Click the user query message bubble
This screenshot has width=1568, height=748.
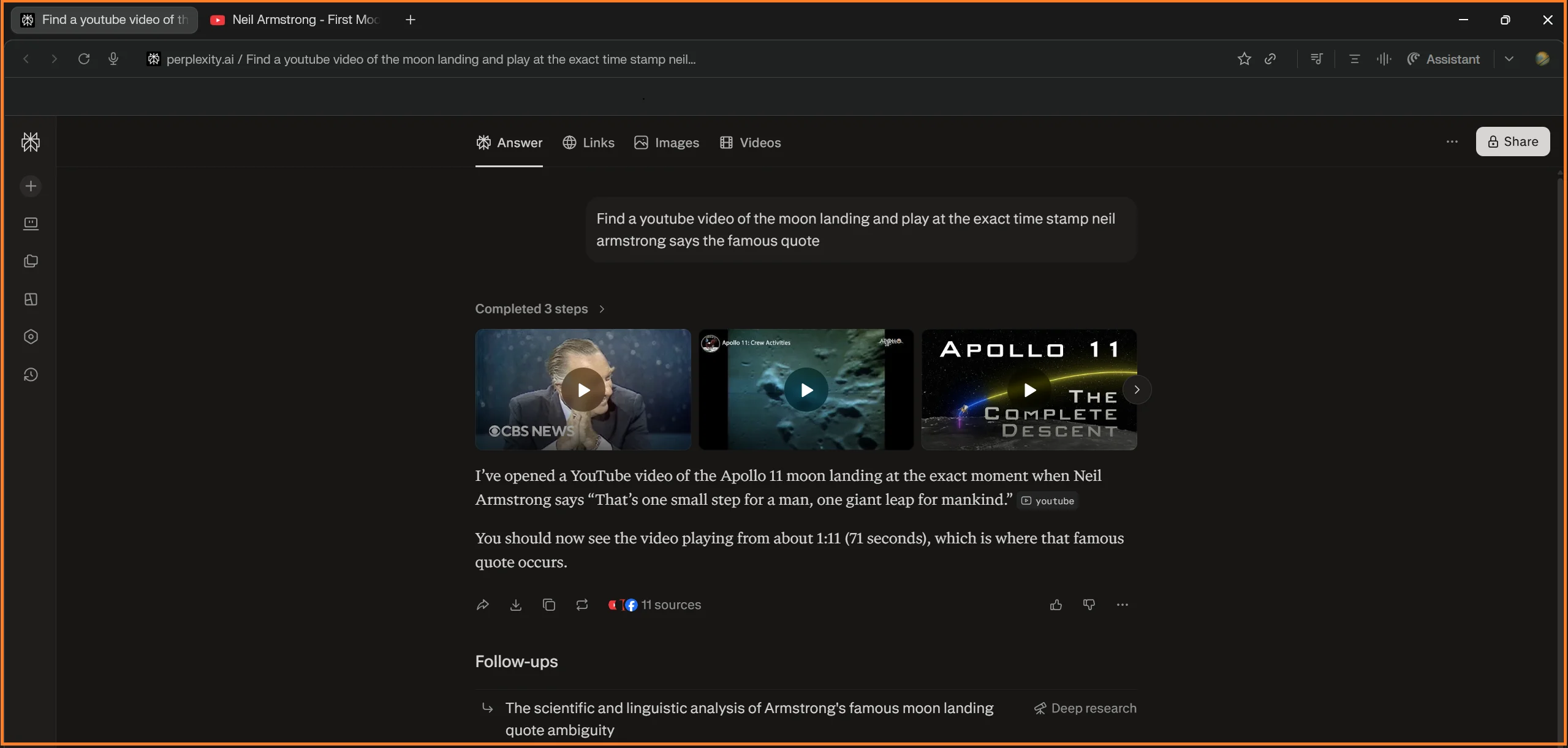point(860,230)
